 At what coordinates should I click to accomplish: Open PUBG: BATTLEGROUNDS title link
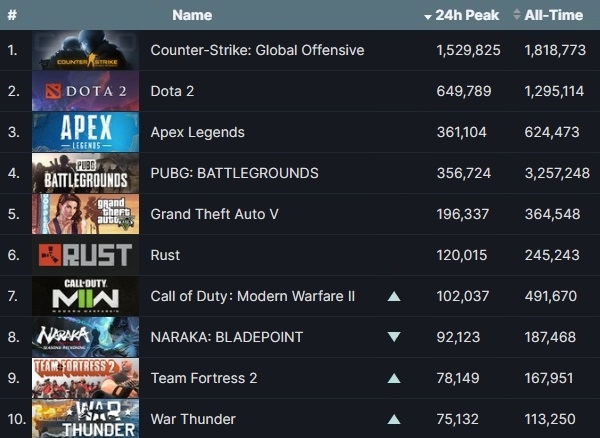click(234, 173)
